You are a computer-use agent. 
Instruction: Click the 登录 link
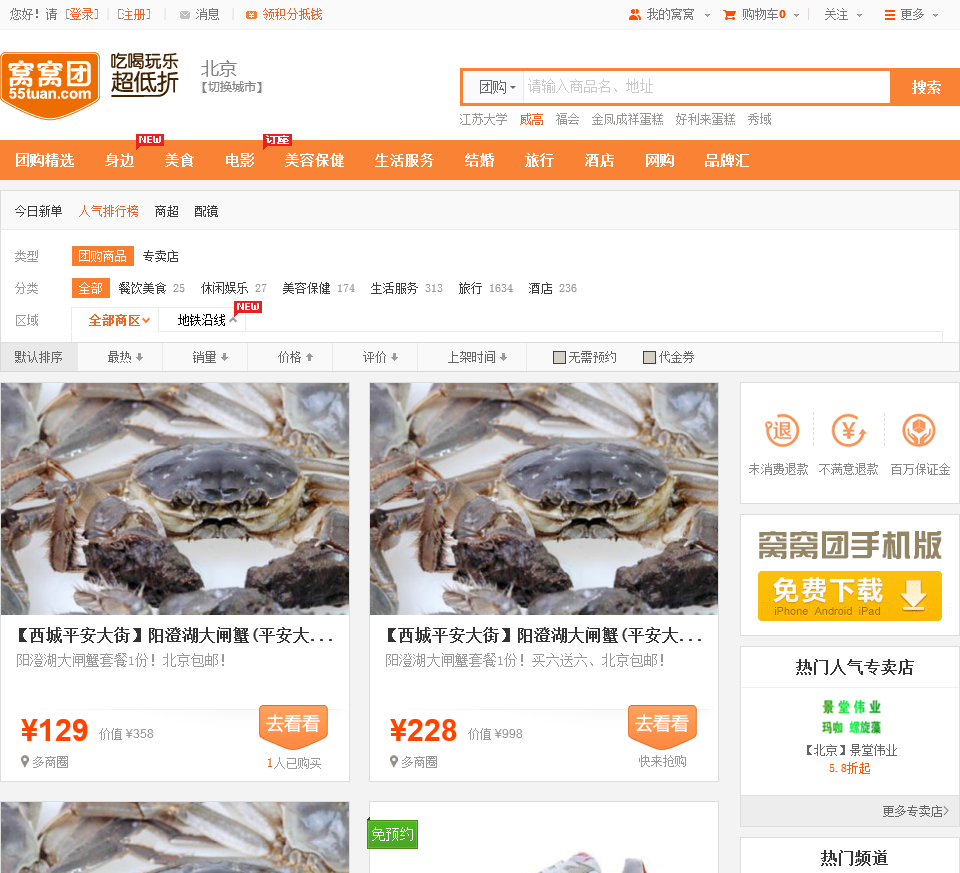click(81, 15)
